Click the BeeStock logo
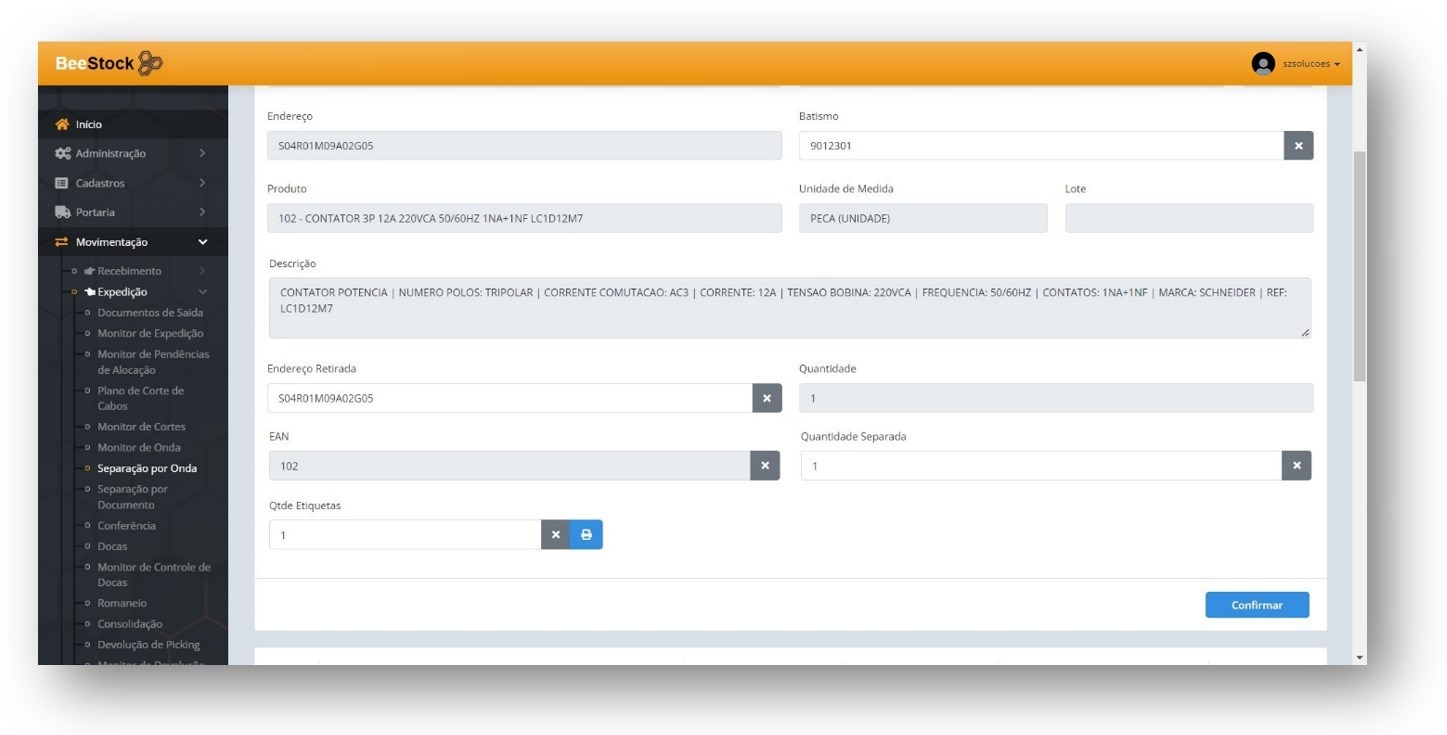The height and width of the screenshot is (735, 1447). click(109, 63)
